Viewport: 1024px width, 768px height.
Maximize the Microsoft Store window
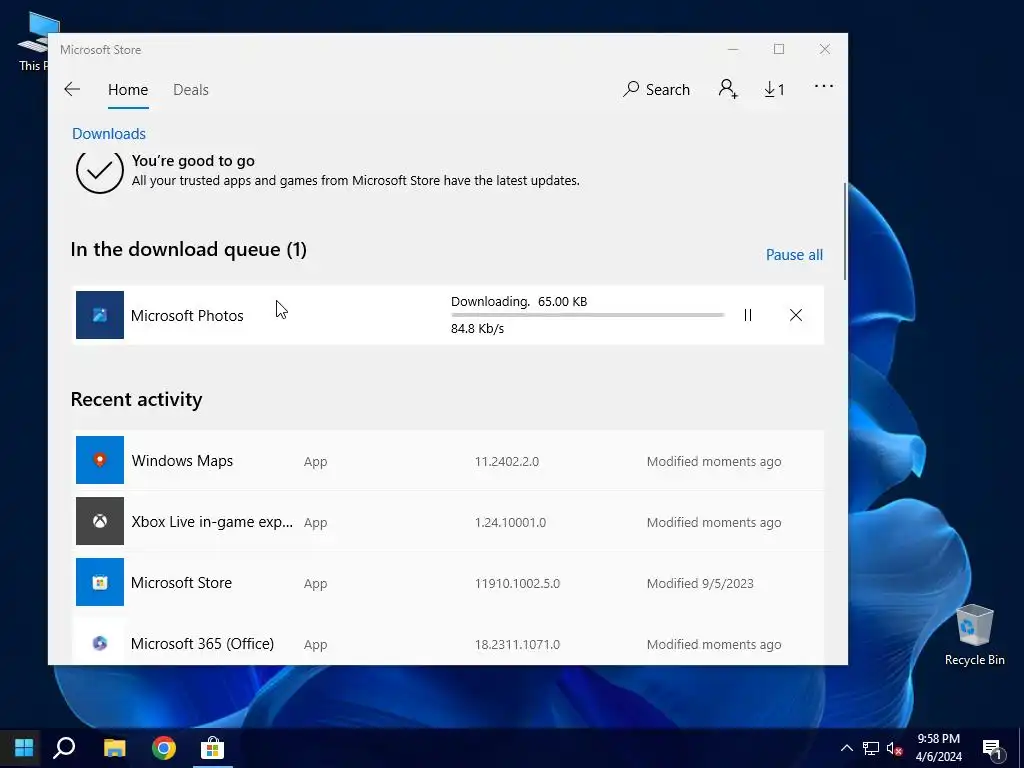coord(778,50)
